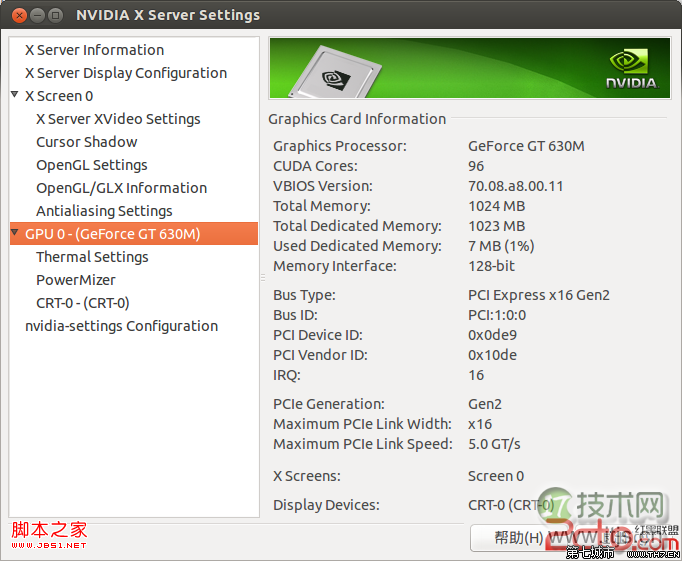Image resolution: width=682 pixels, height=561 pixels.
Task: Select GPU 0 - (GeForce GT 630M)
Action: [x=113, y=234]
